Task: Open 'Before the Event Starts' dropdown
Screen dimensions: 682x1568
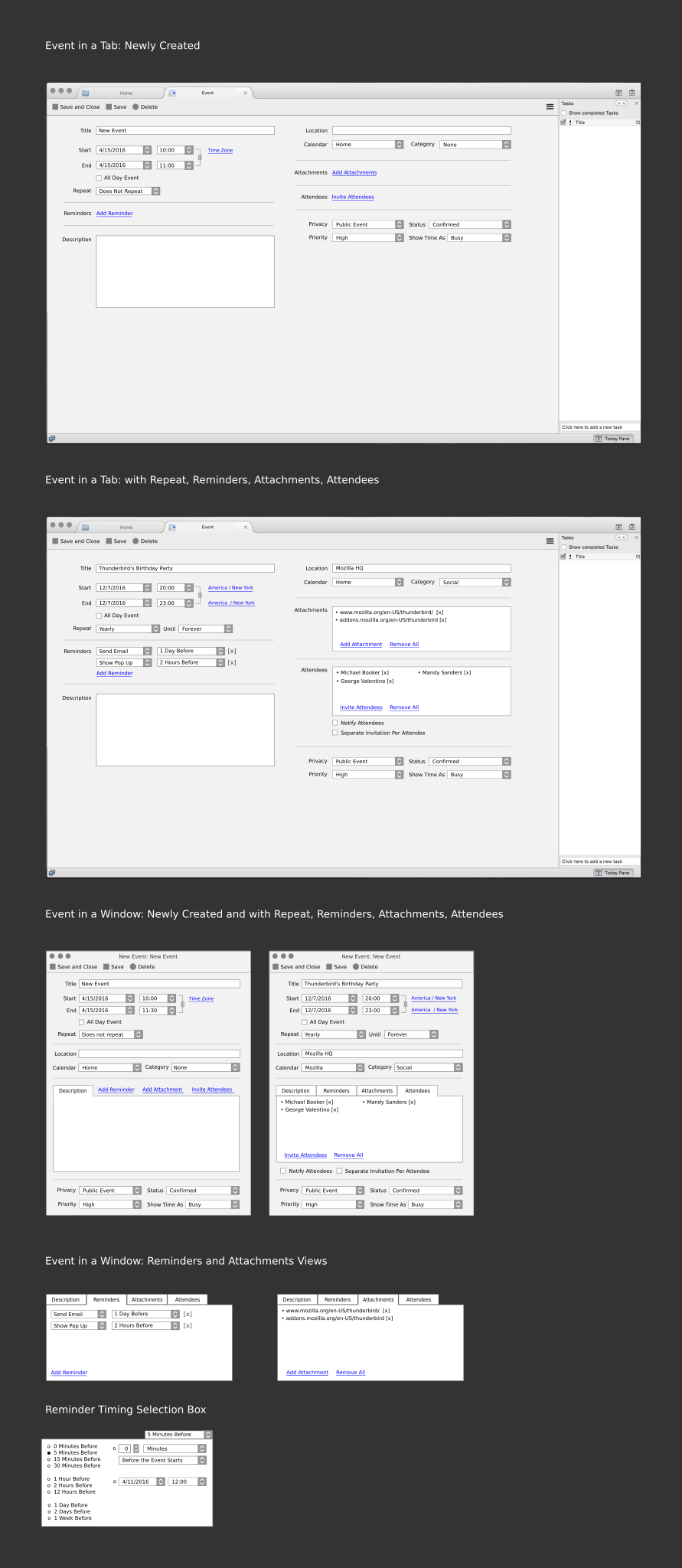Action: point(163,1460)
